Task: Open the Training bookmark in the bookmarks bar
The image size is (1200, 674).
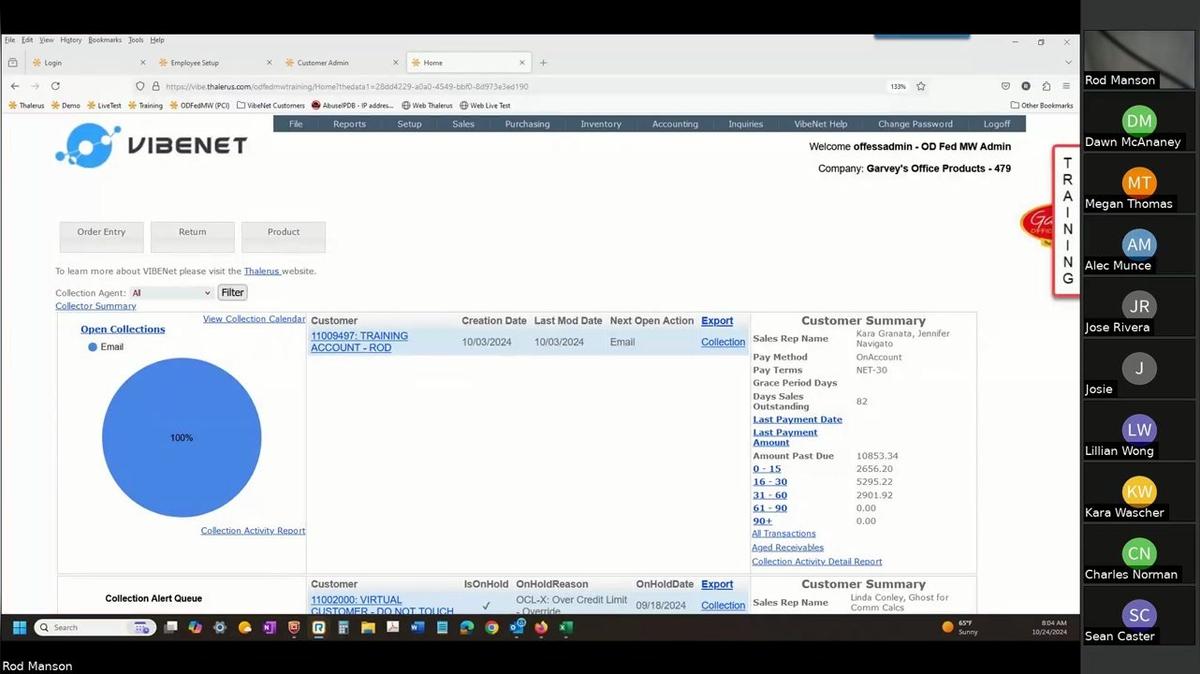Action: click(148, 105)
